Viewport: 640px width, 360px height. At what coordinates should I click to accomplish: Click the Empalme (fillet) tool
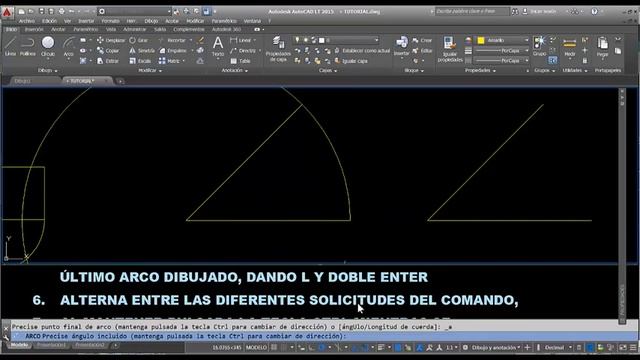pos(173,51)
